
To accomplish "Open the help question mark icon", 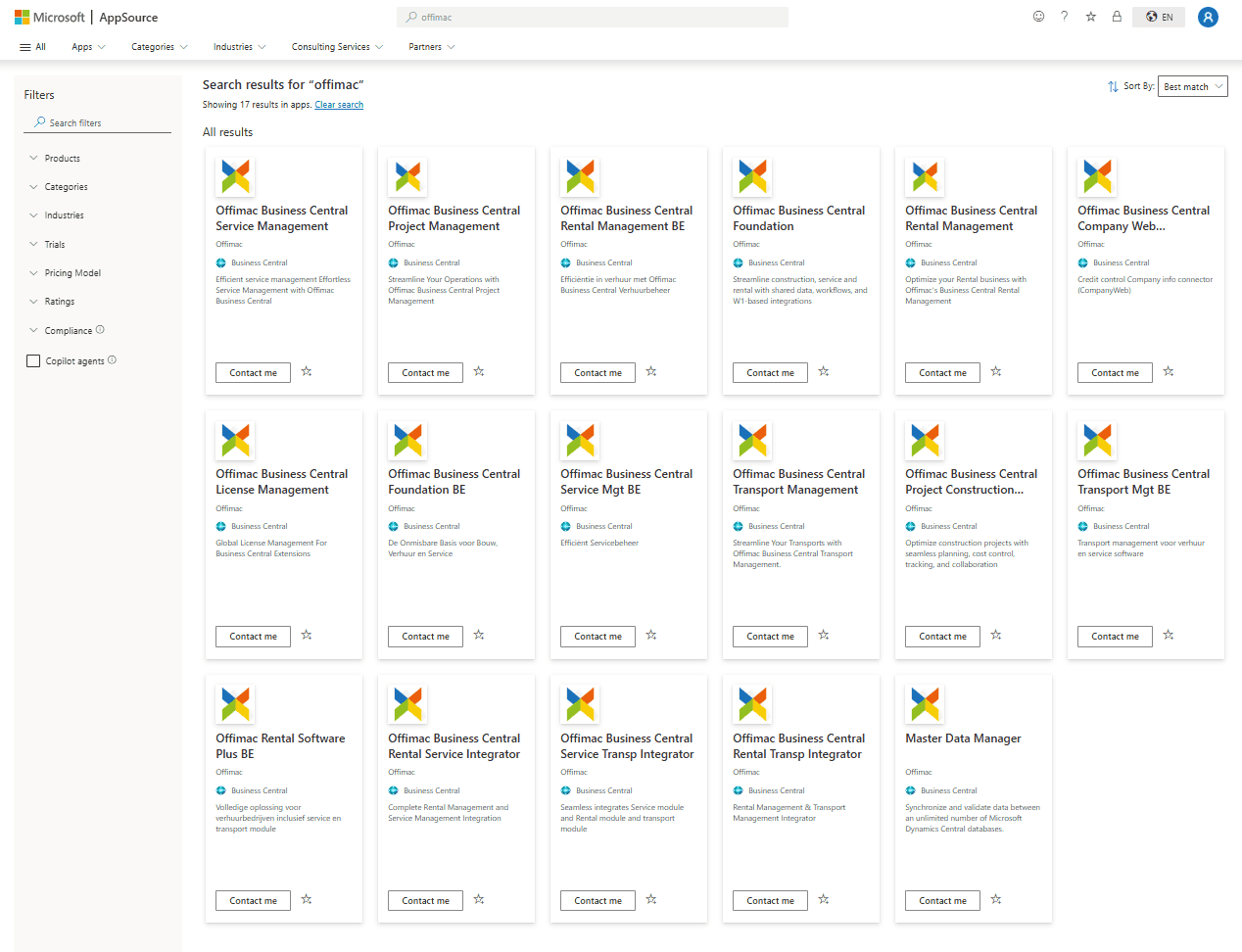I will [x=1065, y=17].
